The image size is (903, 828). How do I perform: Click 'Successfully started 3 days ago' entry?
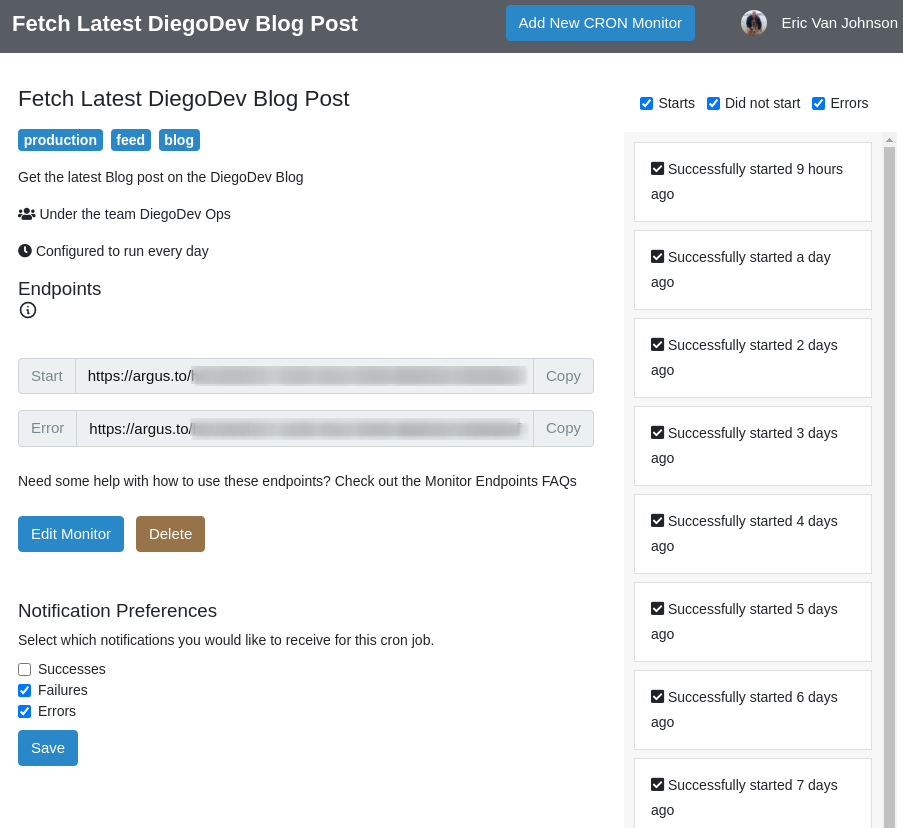coord(753,446)
